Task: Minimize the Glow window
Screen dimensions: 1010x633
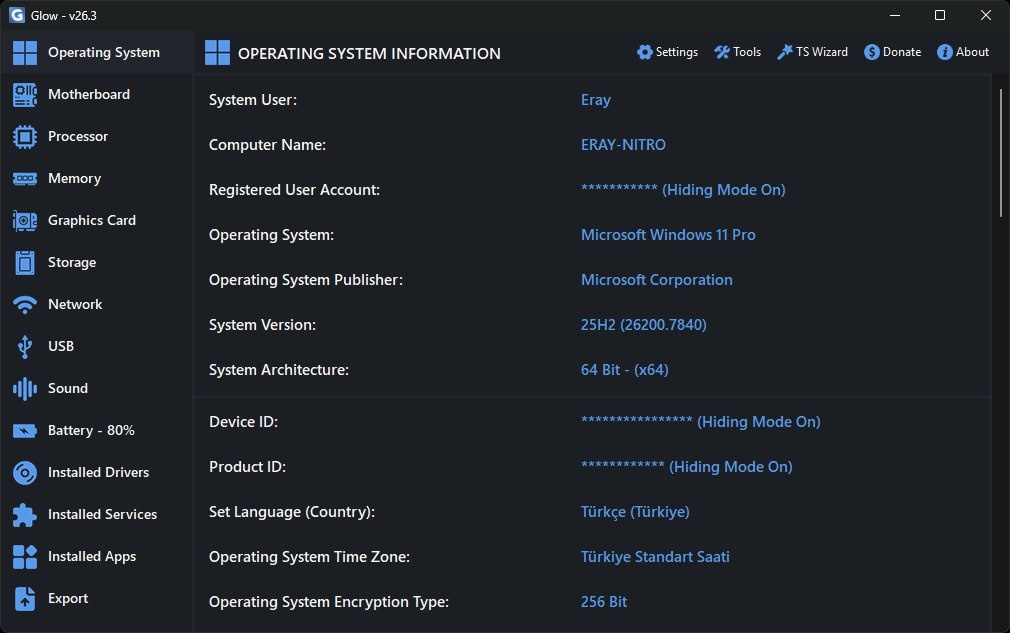Action: coord(895,15)
